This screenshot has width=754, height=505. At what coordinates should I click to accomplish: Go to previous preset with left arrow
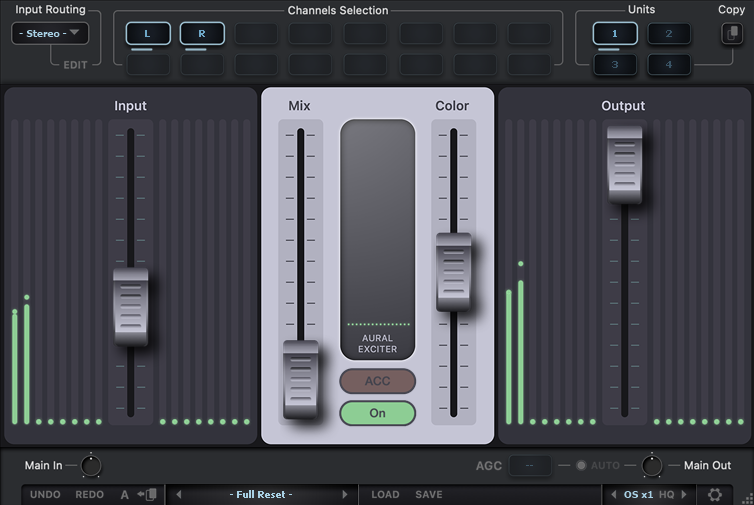coord(179,494)
